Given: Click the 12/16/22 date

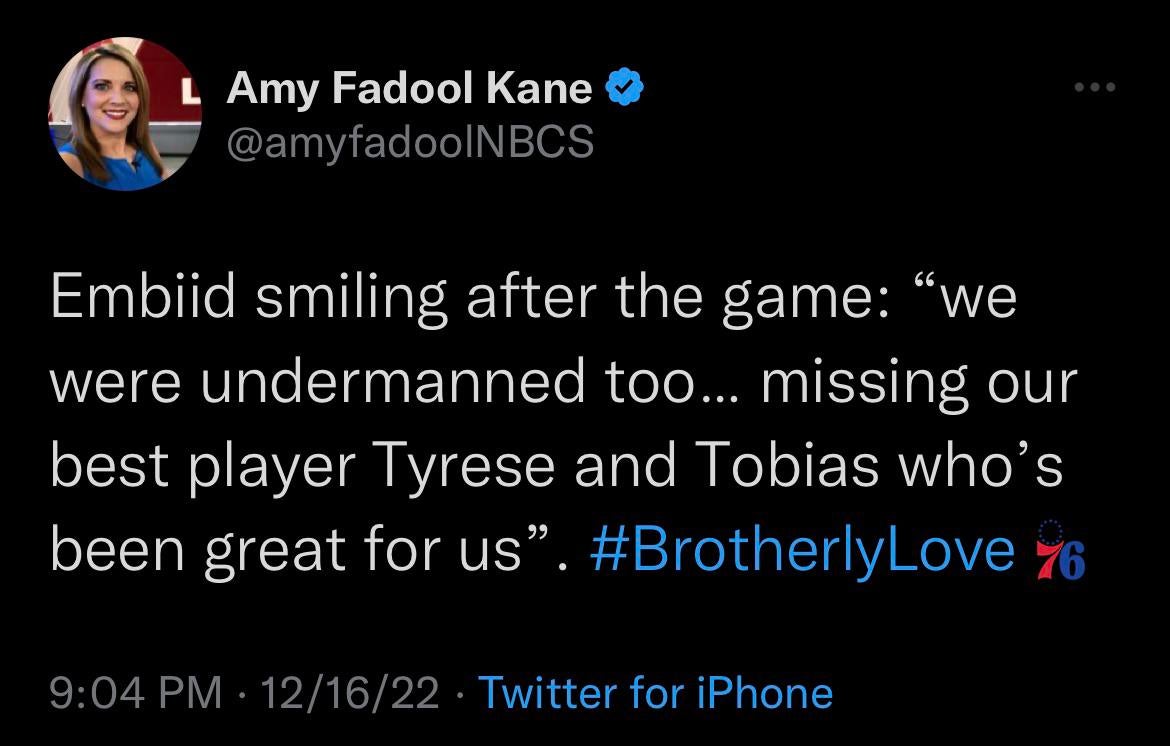Looking at the screenshot, I should 348,693.
